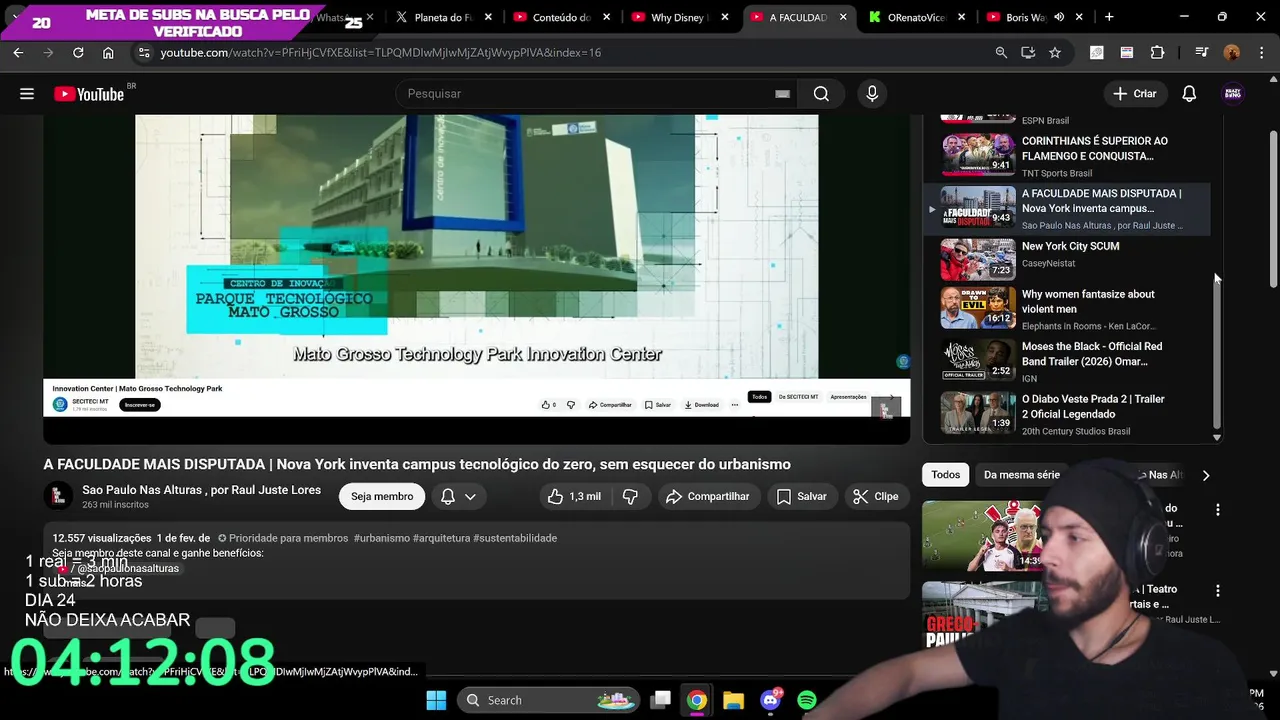Select the Todos chip
This screenshot has height=720, width=1280.
(x=945, y=475)
